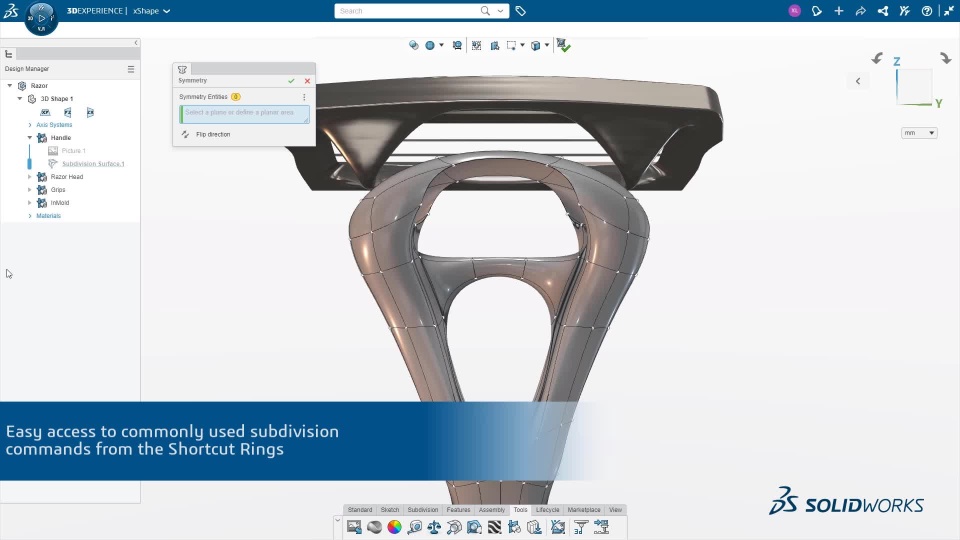Viewport: 960px width, 540px height.
Task: Click the share arrow icon
Action: pyautogui.click(x=860, y=10)
